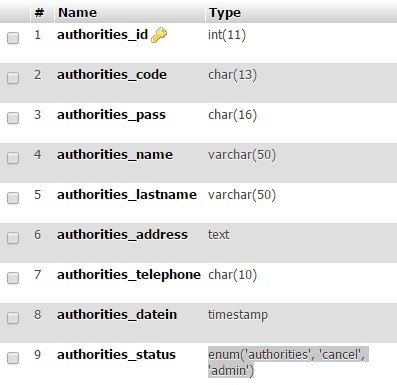The width and height of the screenshot is (397, 385).
Task: Click the Name column header
Action: (77, 13)
